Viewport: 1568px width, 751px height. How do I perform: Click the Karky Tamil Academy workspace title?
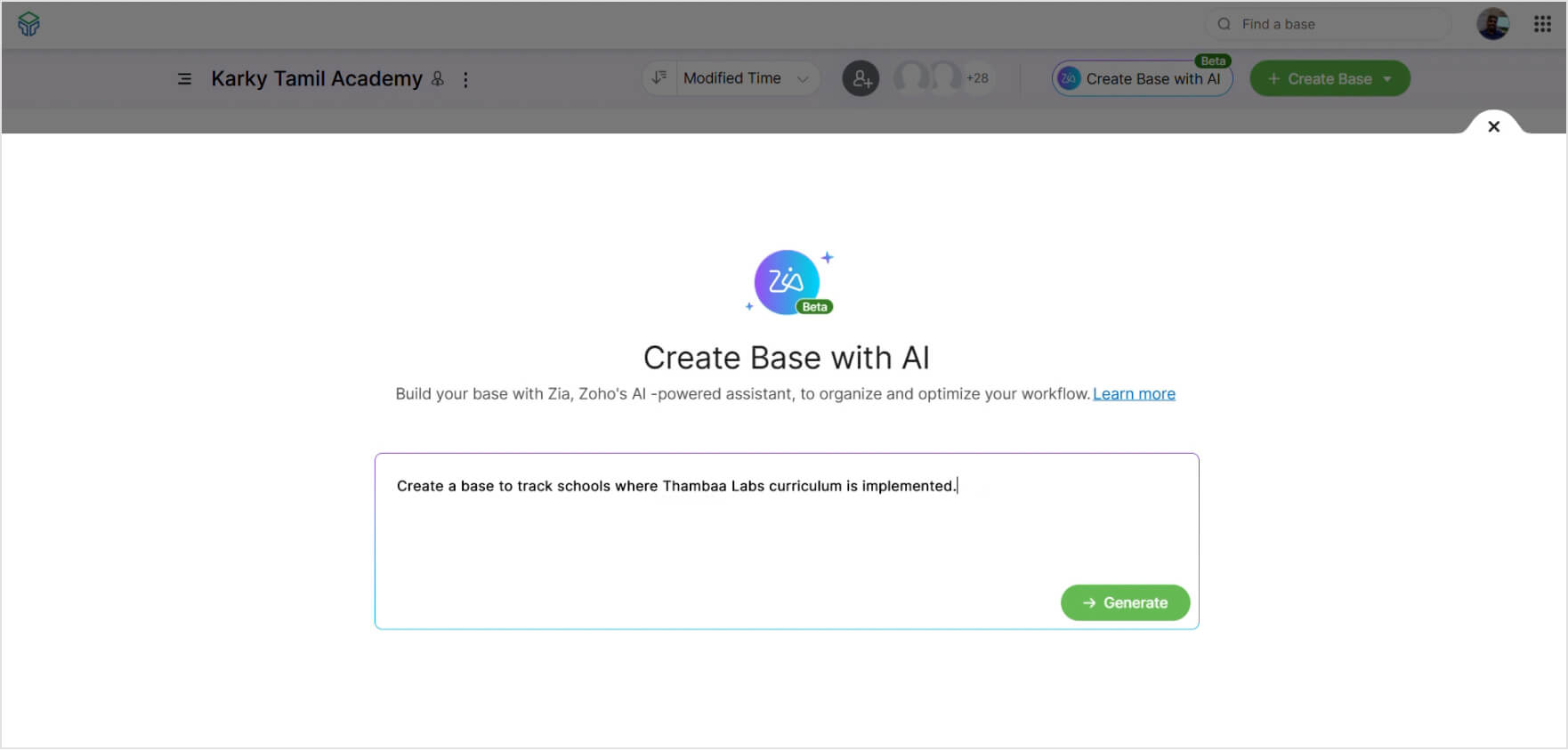tap(317, 78)
